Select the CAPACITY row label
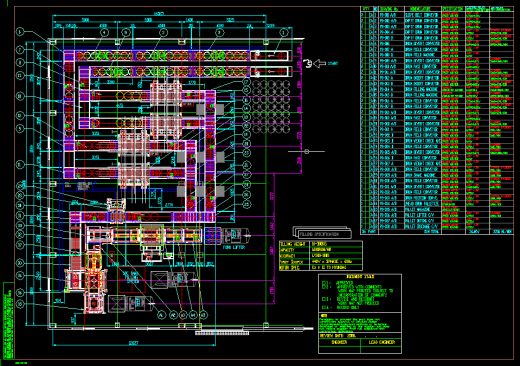The image size is (520, 366). (287, 250)
